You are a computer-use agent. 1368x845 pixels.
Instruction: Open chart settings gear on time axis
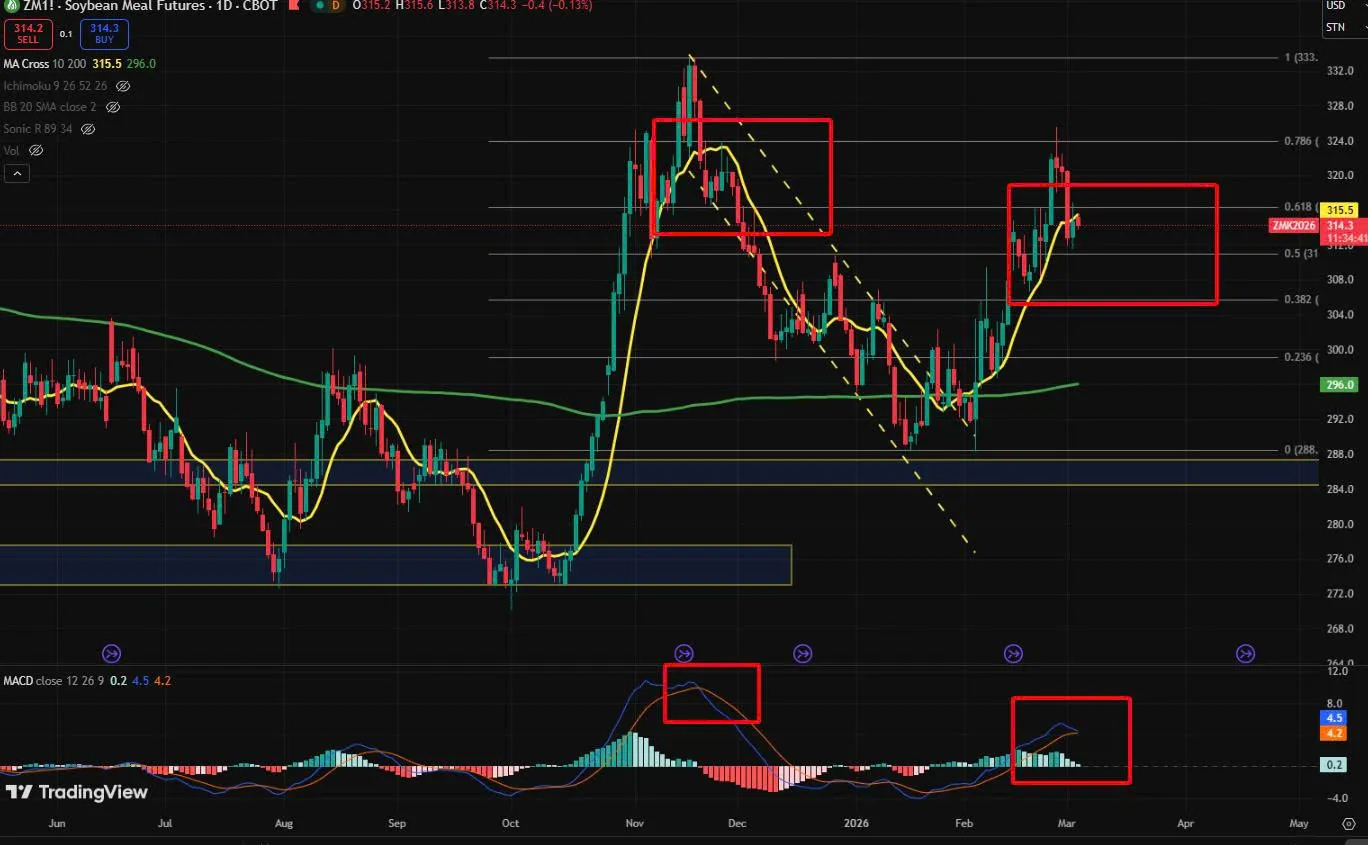click(1348, 823)
